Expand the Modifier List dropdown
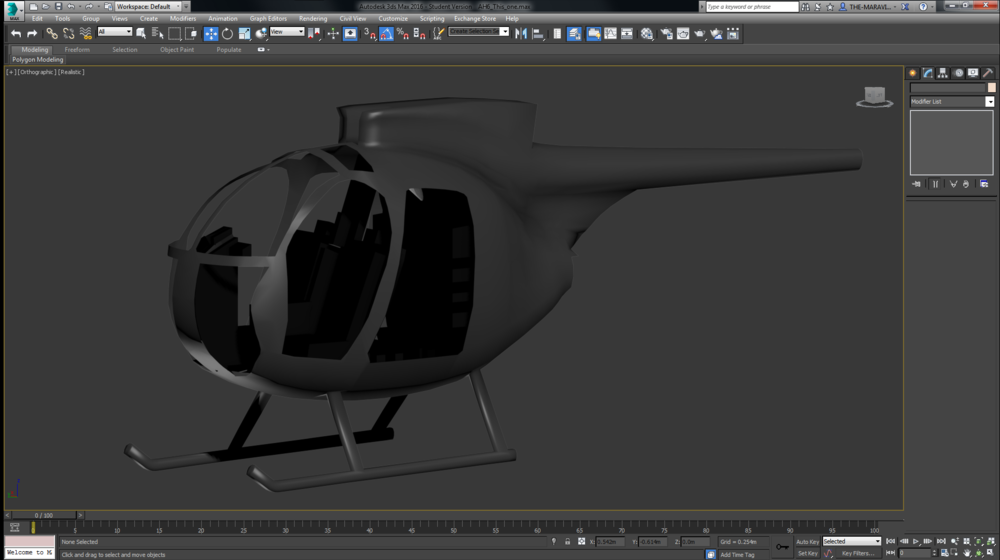Viewport: 1000px width, 560px height. [989, 102]
